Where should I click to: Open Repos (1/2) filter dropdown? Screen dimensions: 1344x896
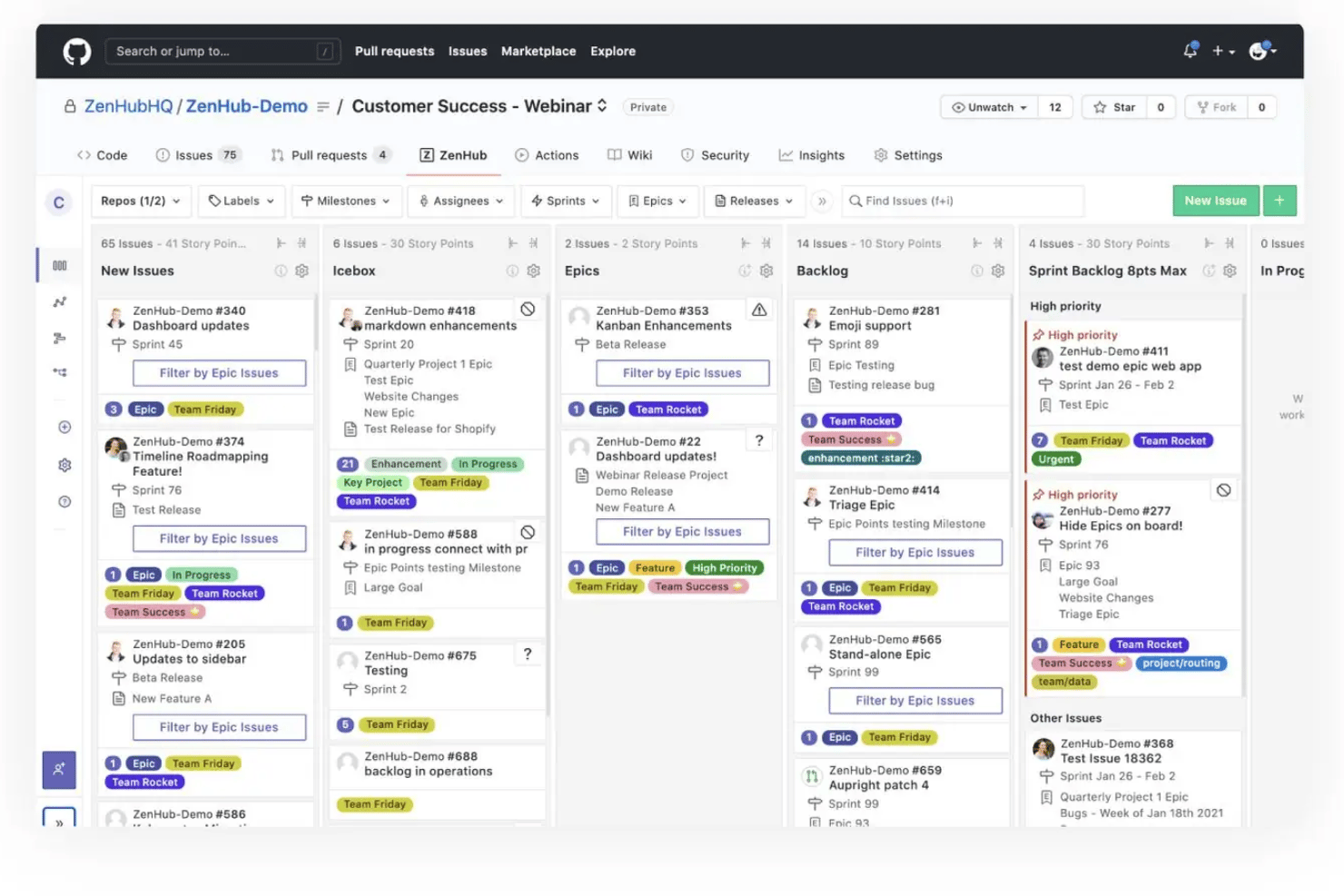[x=141, y=201]
